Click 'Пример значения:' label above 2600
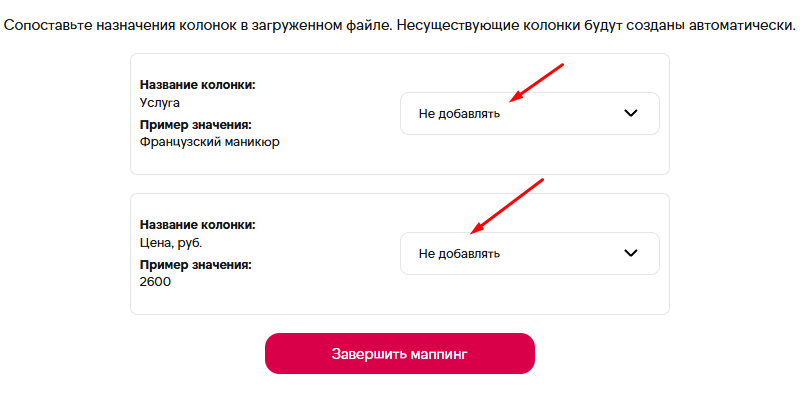Viewport: 800px width, 395px height. pyautogui.click(x=196, y=265)
